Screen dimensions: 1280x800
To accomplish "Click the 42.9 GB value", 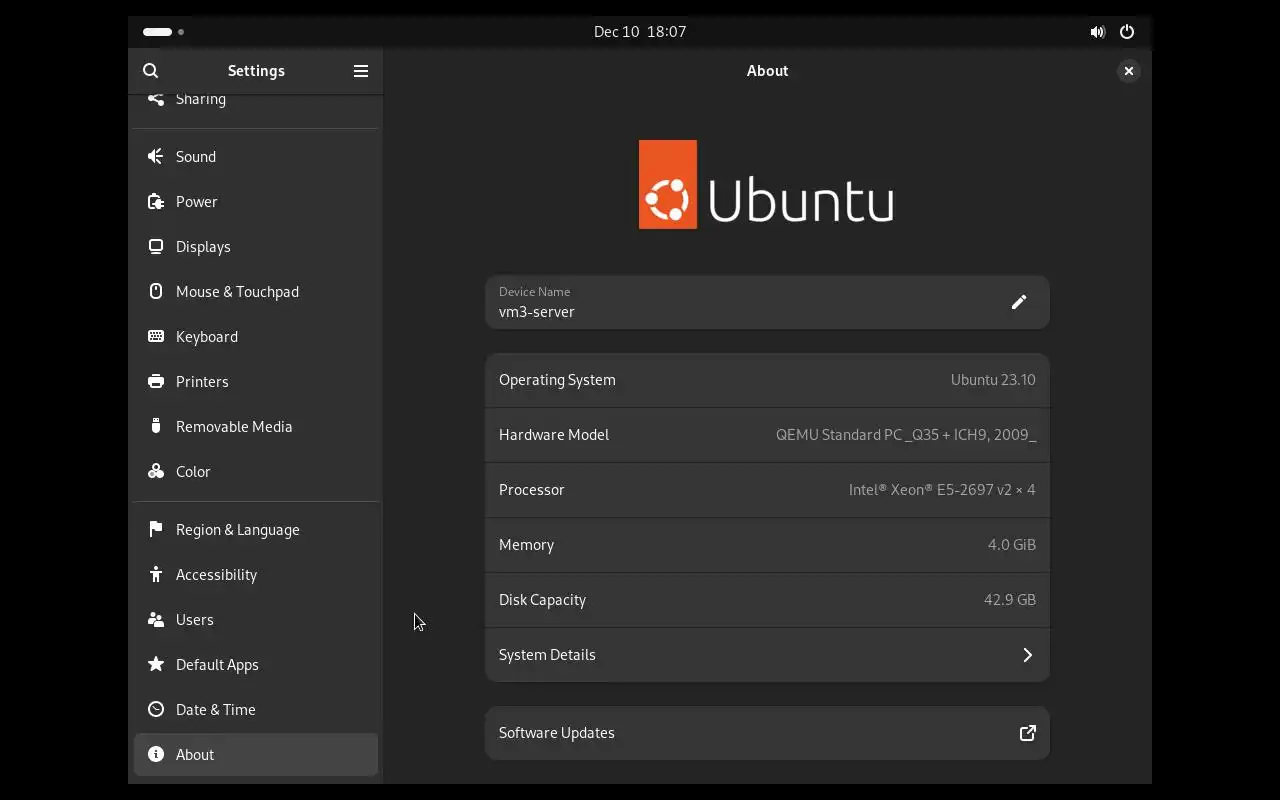I will [1010, 600].
